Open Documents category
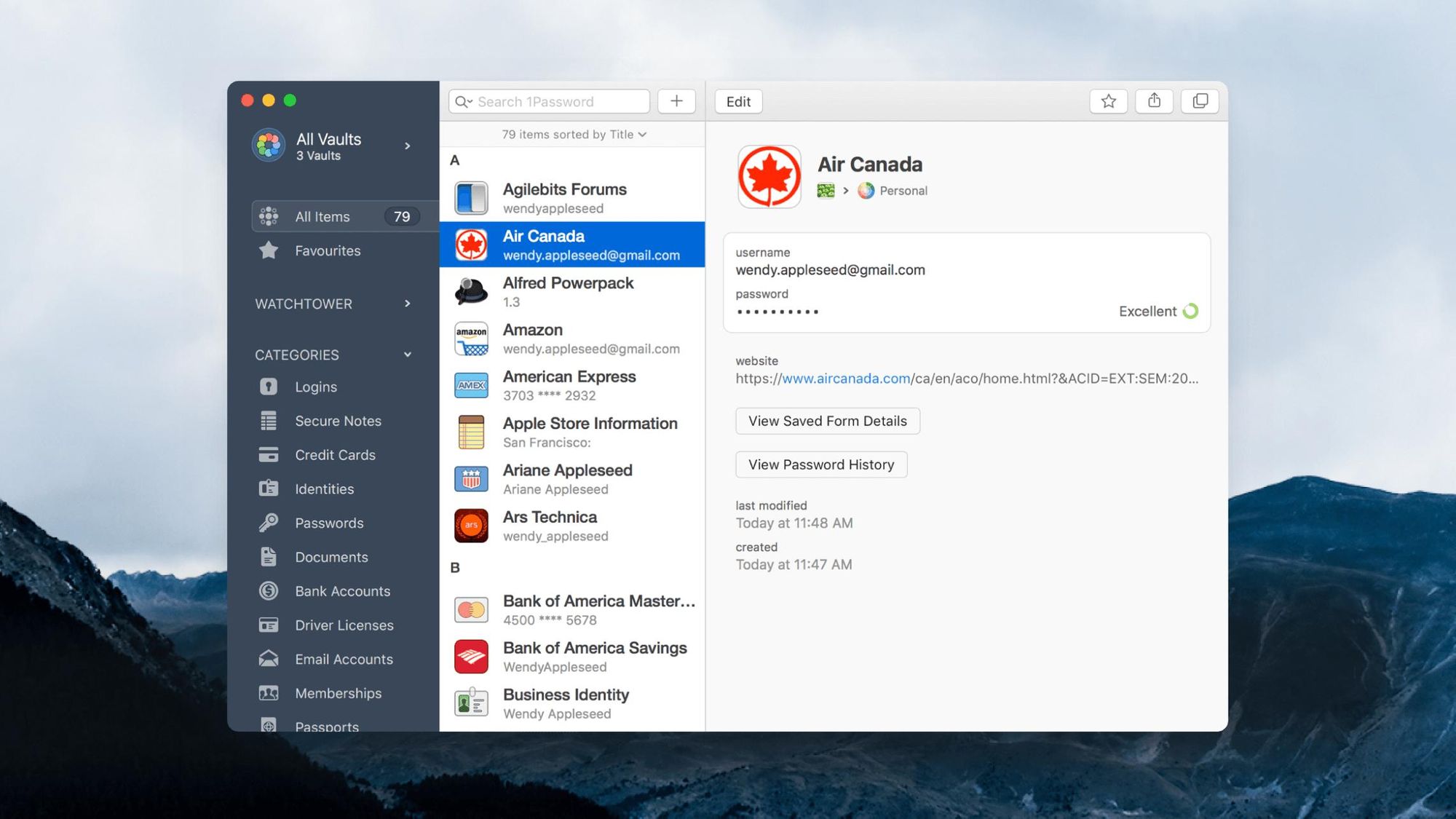Viewport: 1456px width, 819px height. 331,557
